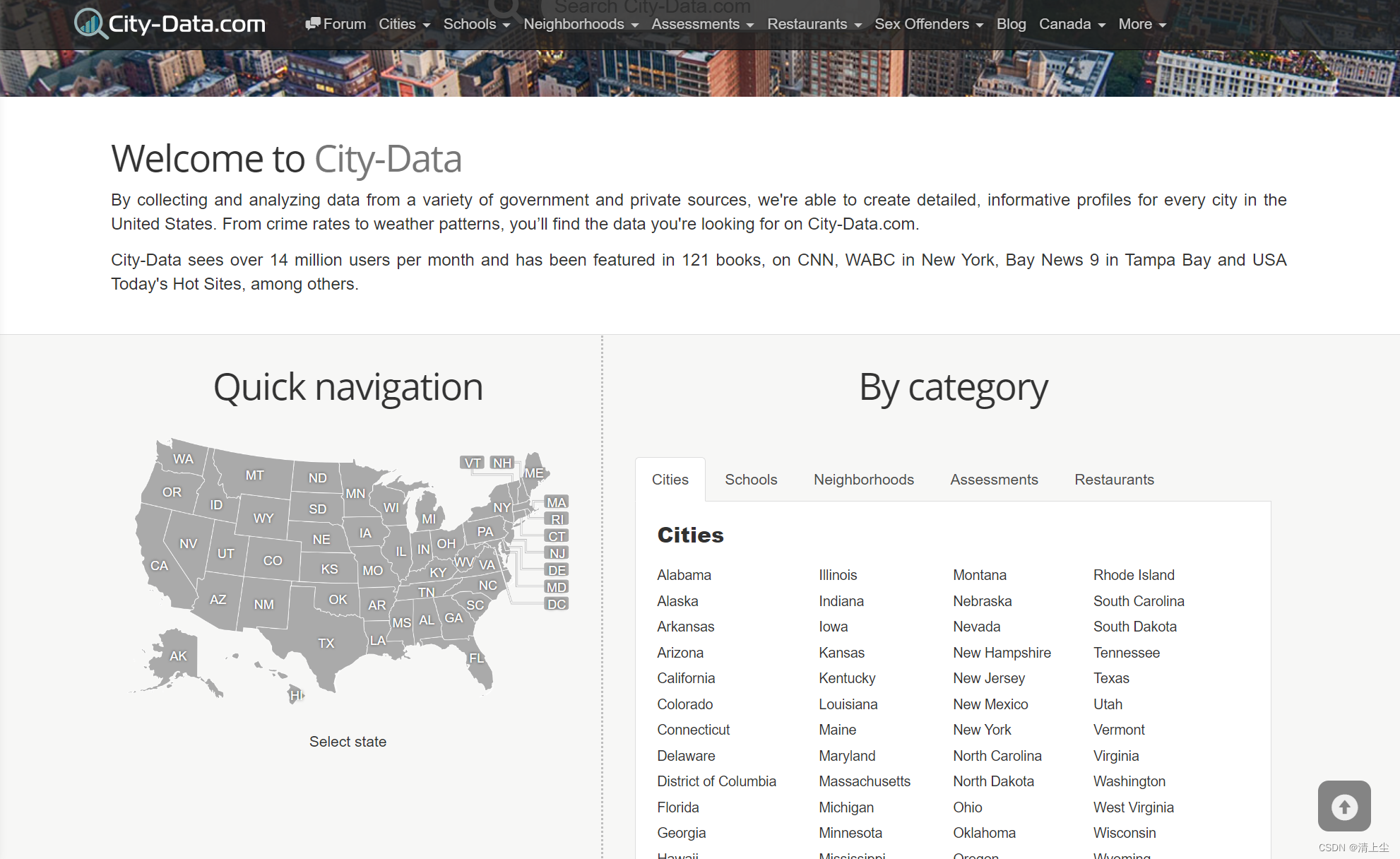
Task: Expand the Sex Offenders dropdown
Action: pyautogui.click(x=929, y=24)
